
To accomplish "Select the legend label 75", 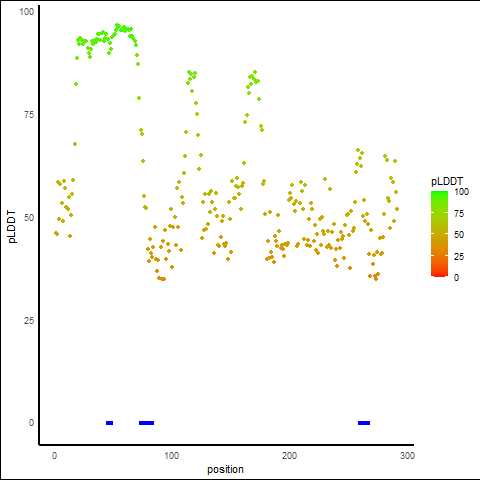I will click(x=459, y=214).
